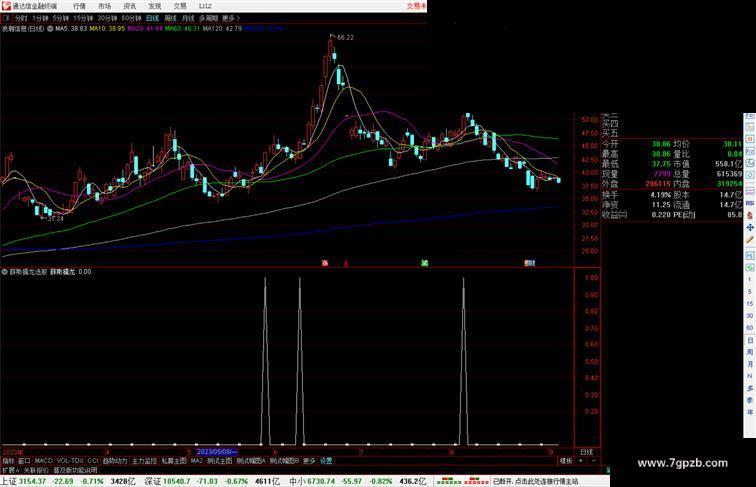Click the 日线 label at axis corner
The image size is (756, 487).
(x=587, y=452)
